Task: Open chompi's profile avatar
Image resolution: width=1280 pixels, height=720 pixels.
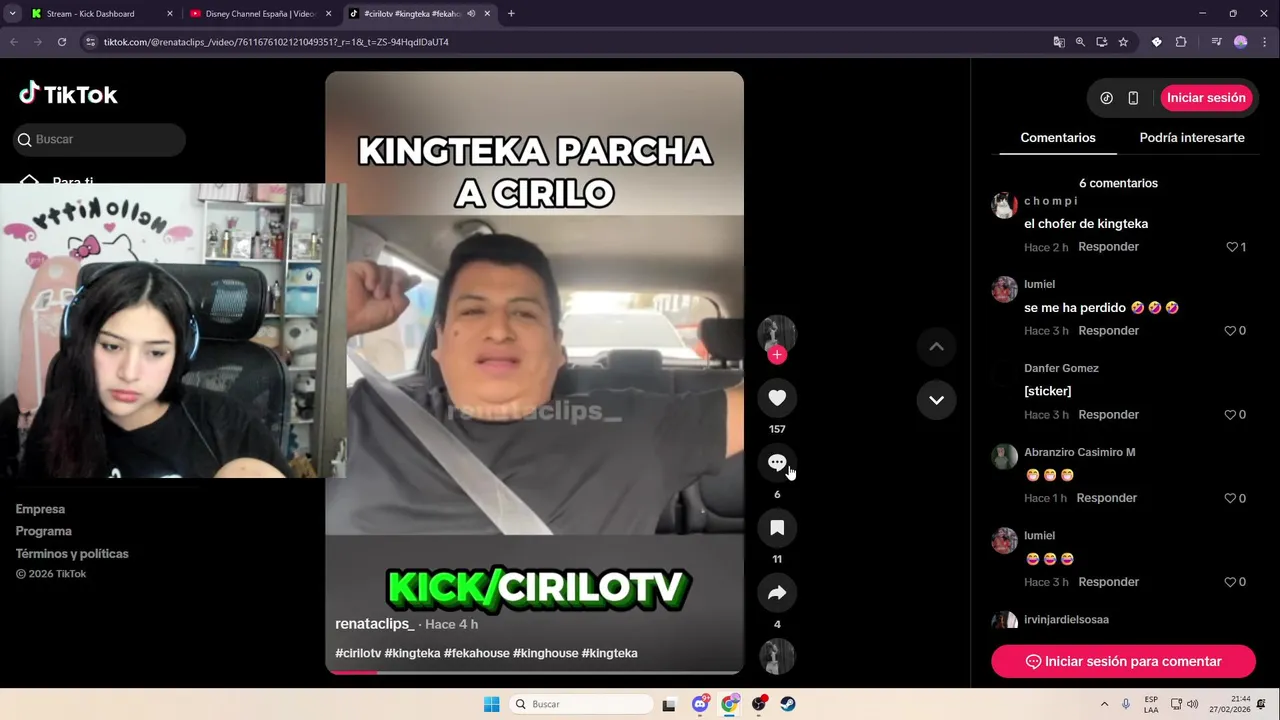Action: click(1004, 205)
